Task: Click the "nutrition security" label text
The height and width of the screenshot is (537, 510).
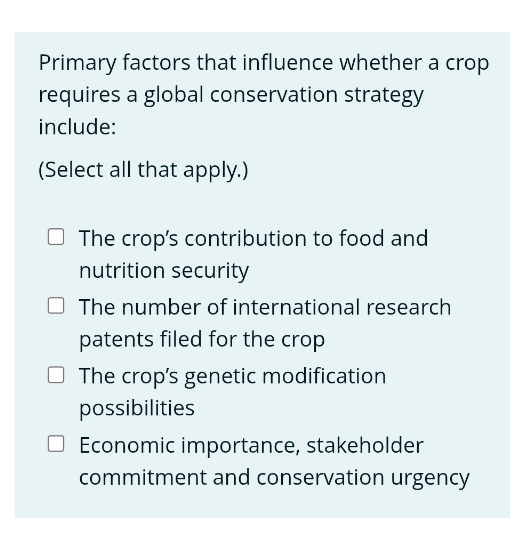Action: coord(164,271)
